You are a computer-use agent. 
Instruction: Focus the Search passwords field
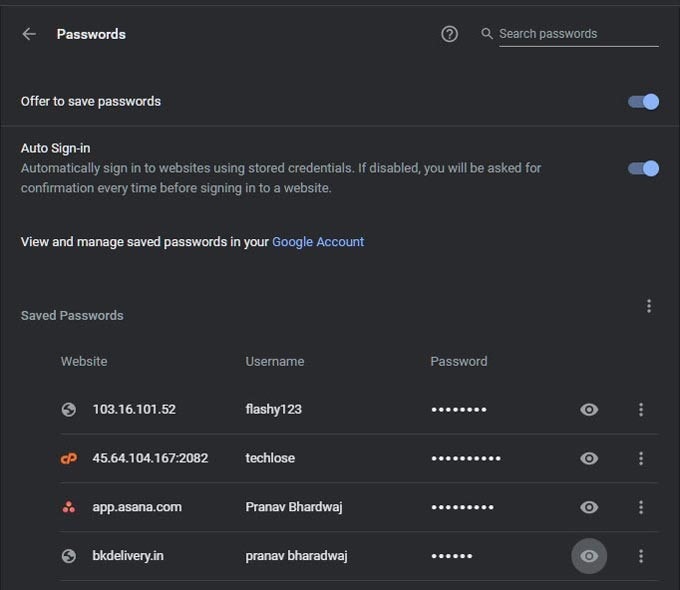[579, 34]
